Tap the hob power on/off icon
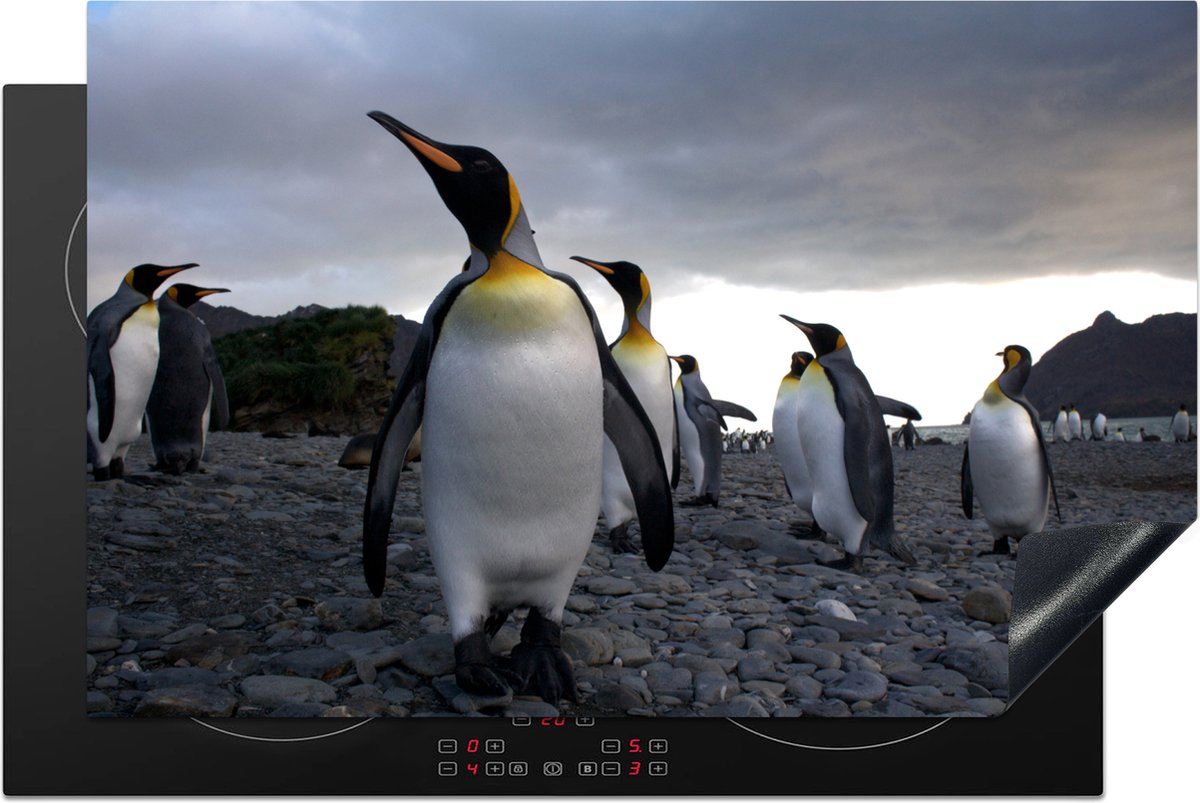The image size is (1200, 803). [x=552, y=769]
